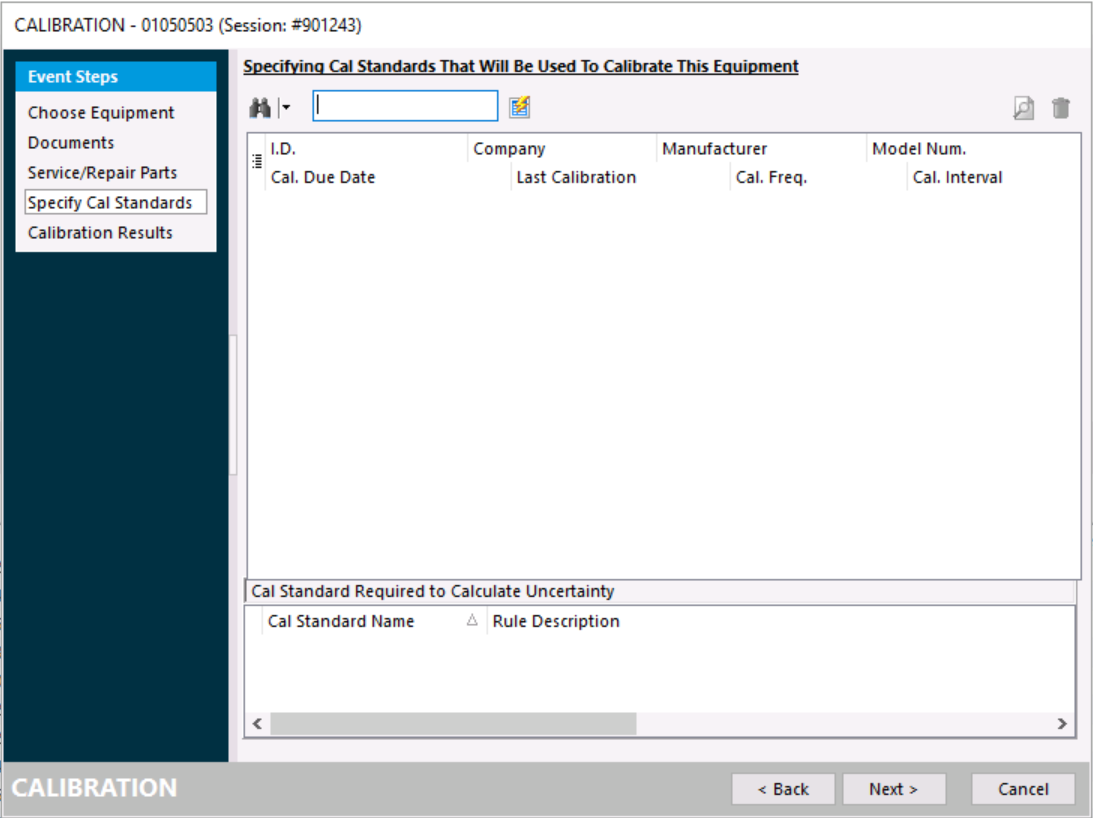The image size is (1093, 818).
Task: Click the Rule Description column header
Action: (x=556, y=621)
